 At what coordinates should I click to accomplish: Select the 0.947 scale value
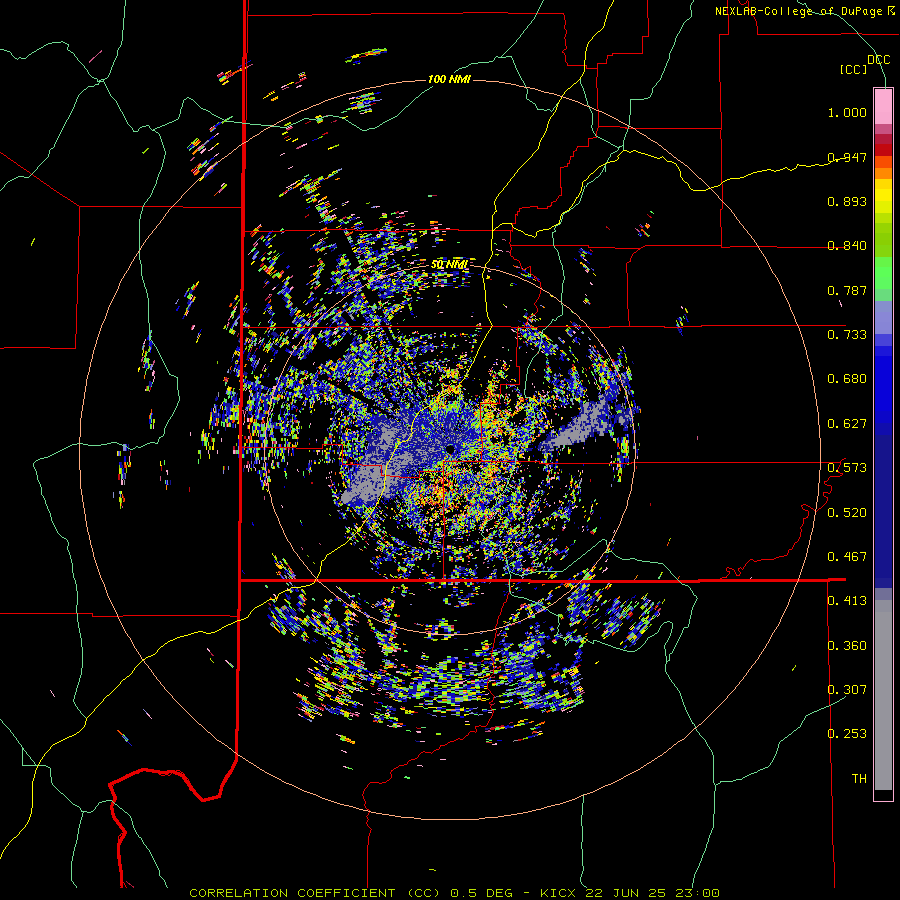(847, 157)
